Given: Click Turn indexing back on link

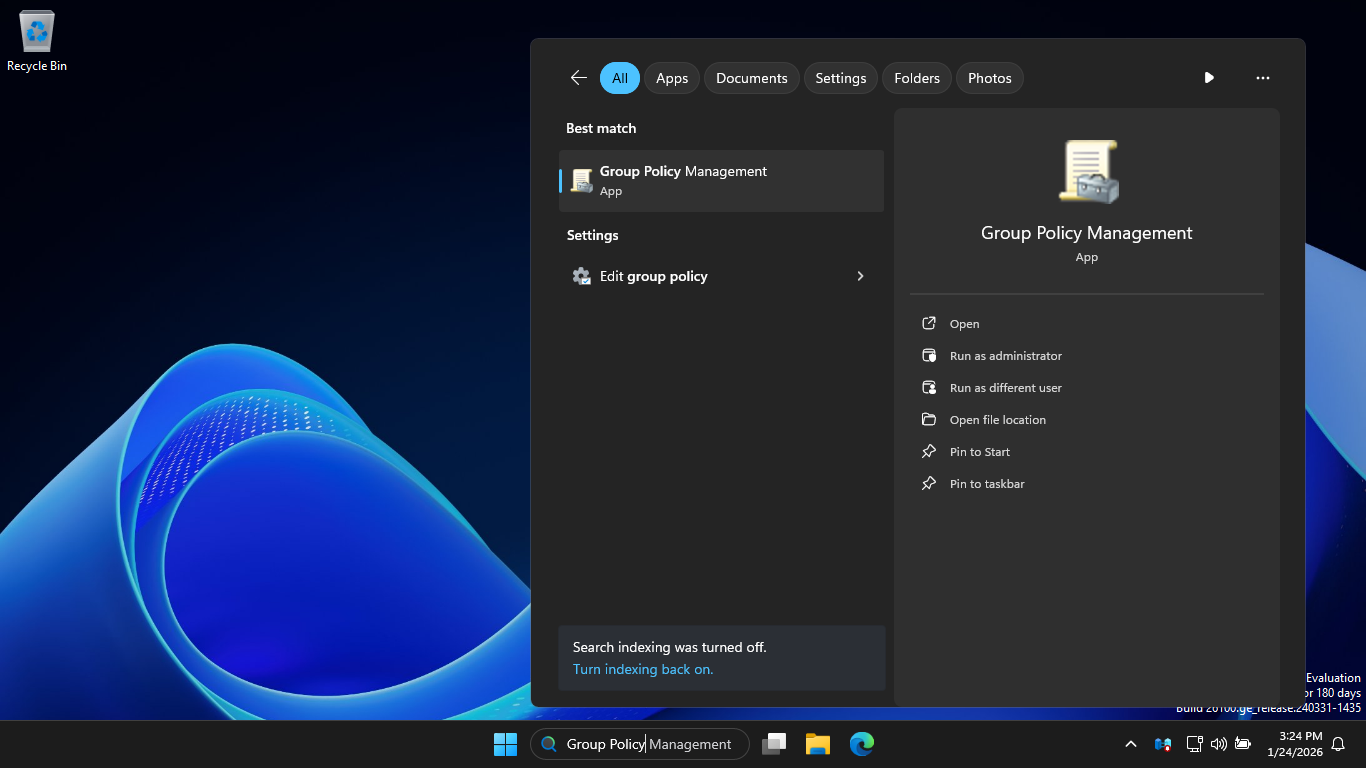Looking at the screenshot, I should tap(643, 669).
